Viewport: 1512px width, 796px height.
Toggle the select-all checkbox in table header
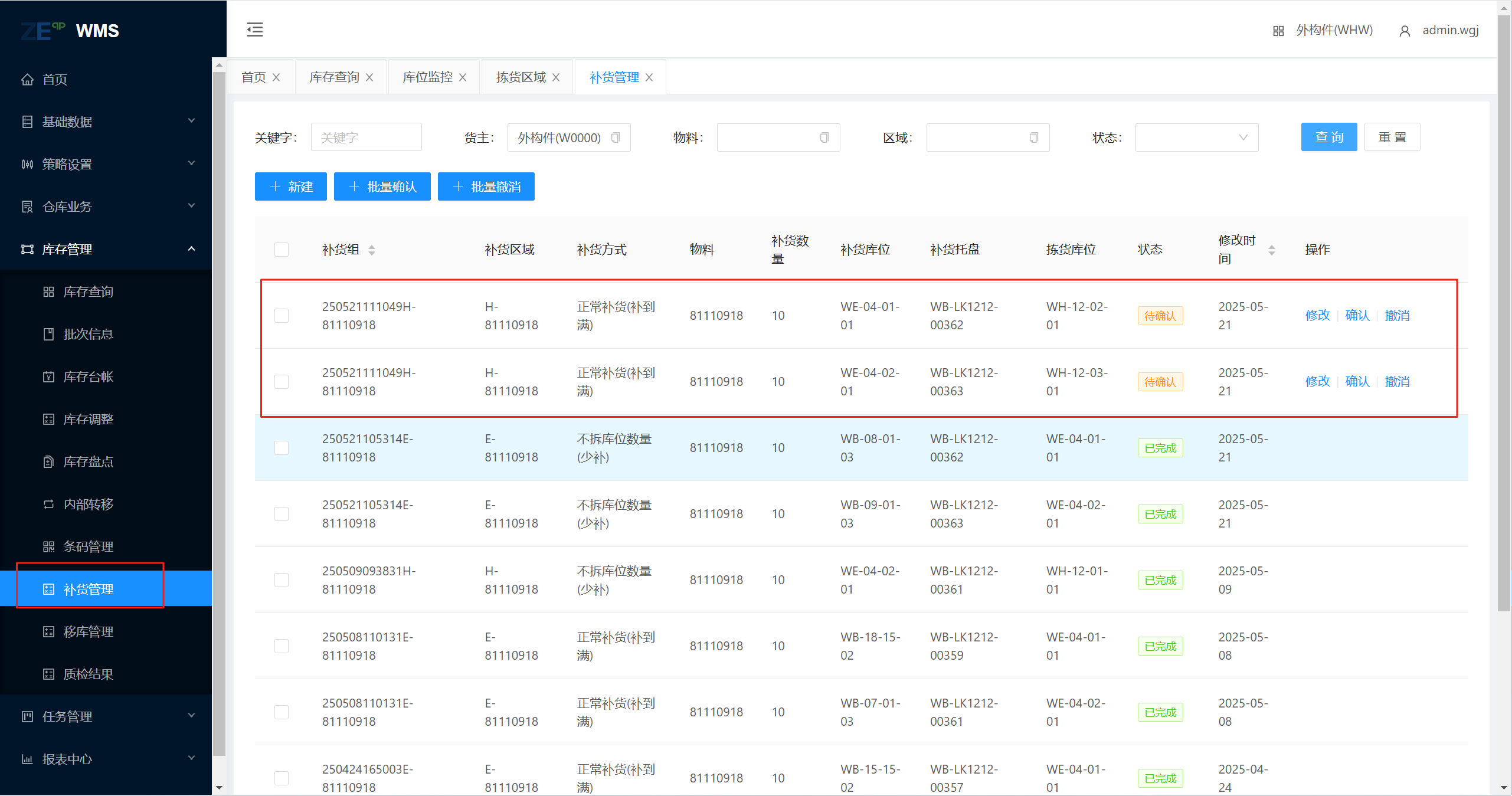click(282, 250)
